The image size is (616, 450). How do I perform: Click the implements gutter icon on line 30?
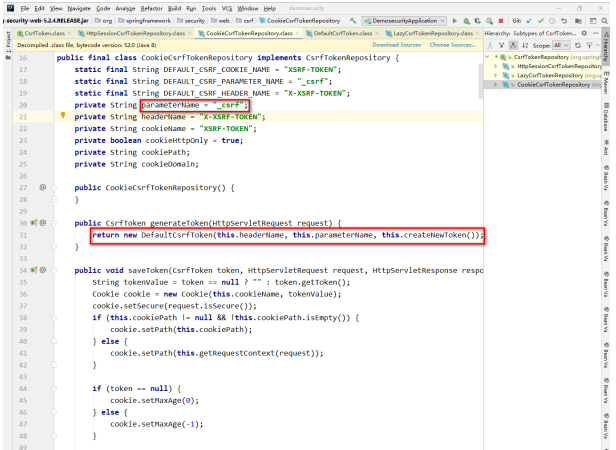click(x=34, y=223)
